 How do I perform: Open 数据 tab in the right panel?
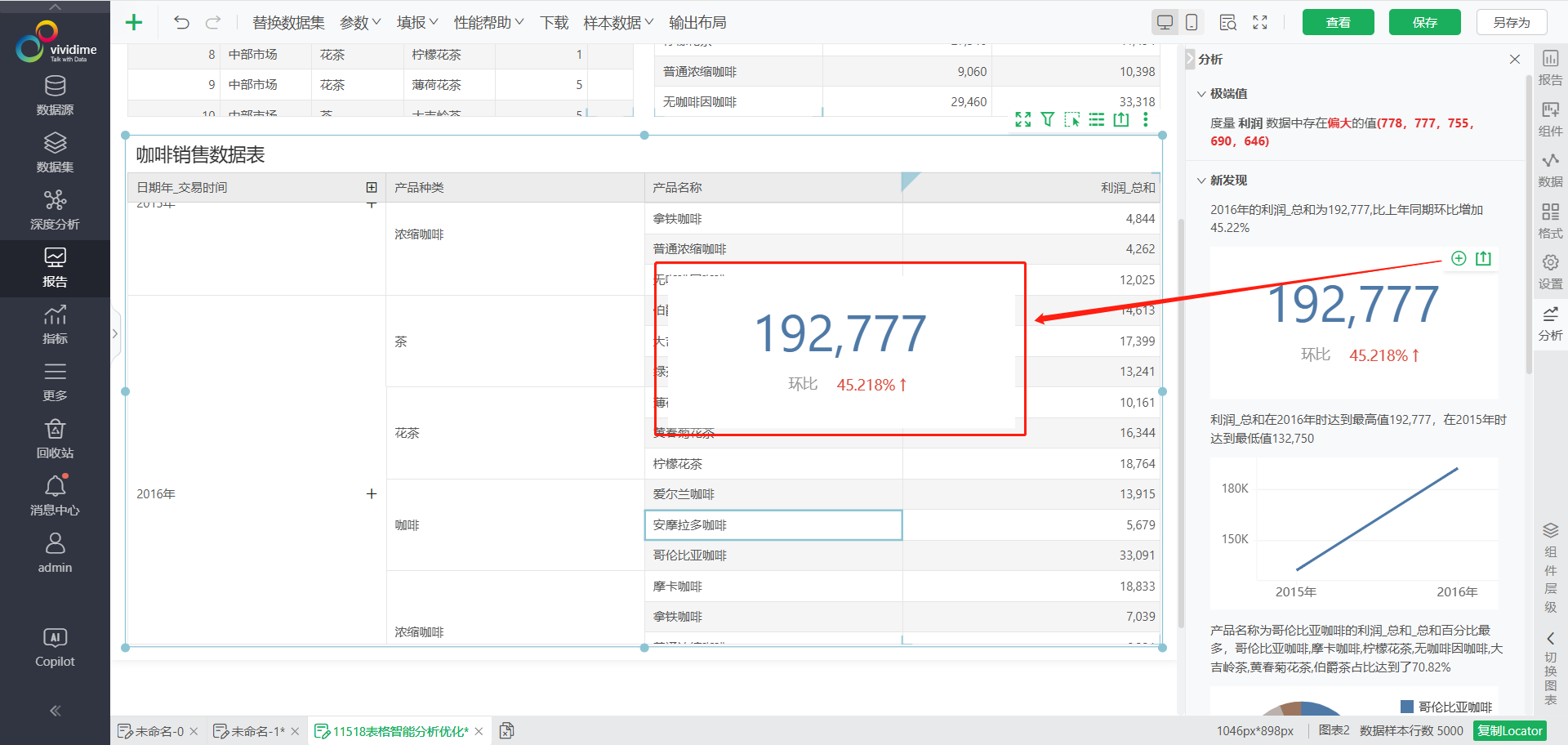[x=1550, y=170]
